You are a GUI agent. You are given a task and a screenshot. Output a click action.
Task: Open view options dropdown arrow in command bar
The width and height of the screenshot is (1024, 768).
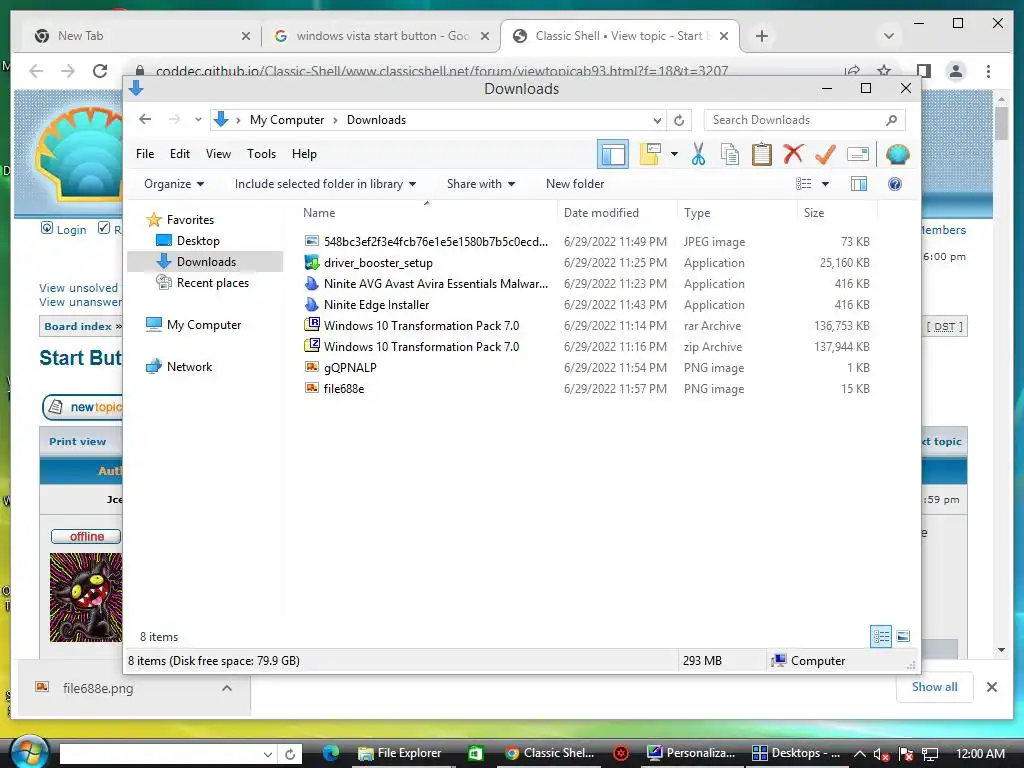(825, 184)
